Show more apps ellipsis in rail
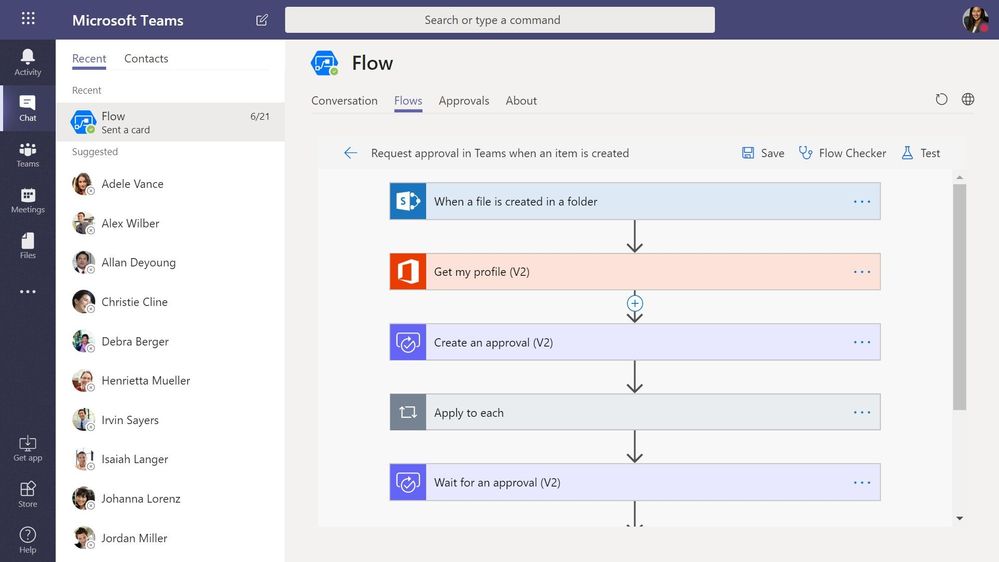The height and width of the screenshot is (562, 999). [x=27, y=292]
